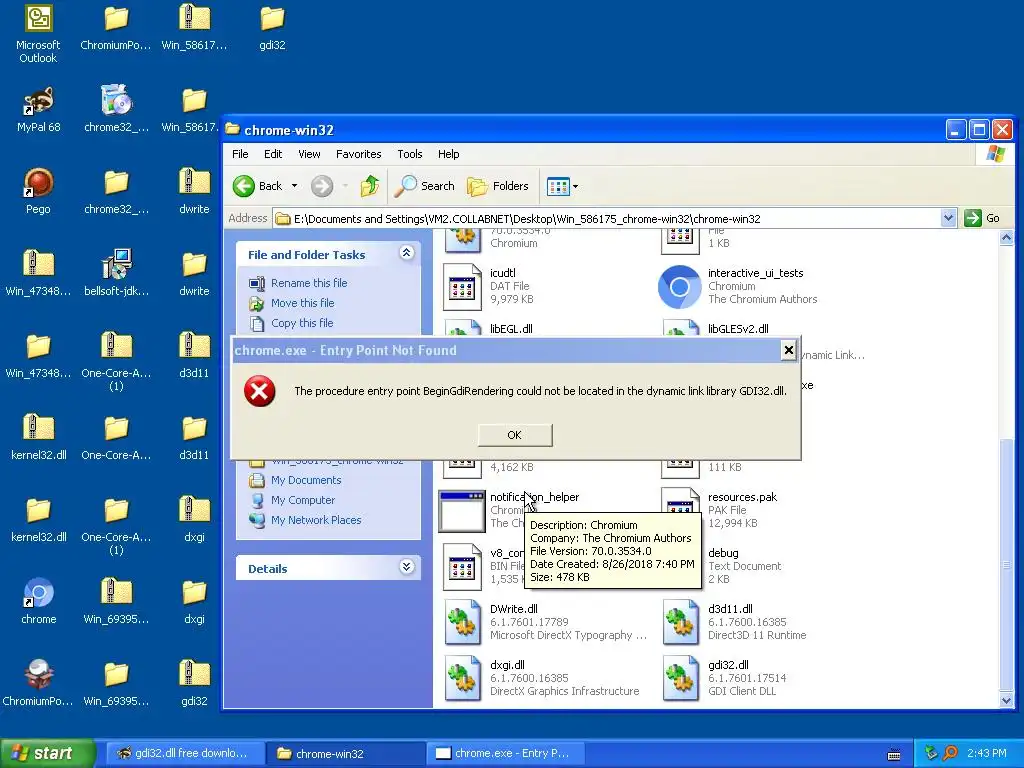Expand the Address bar dropdown arrow

pos(948,218)
